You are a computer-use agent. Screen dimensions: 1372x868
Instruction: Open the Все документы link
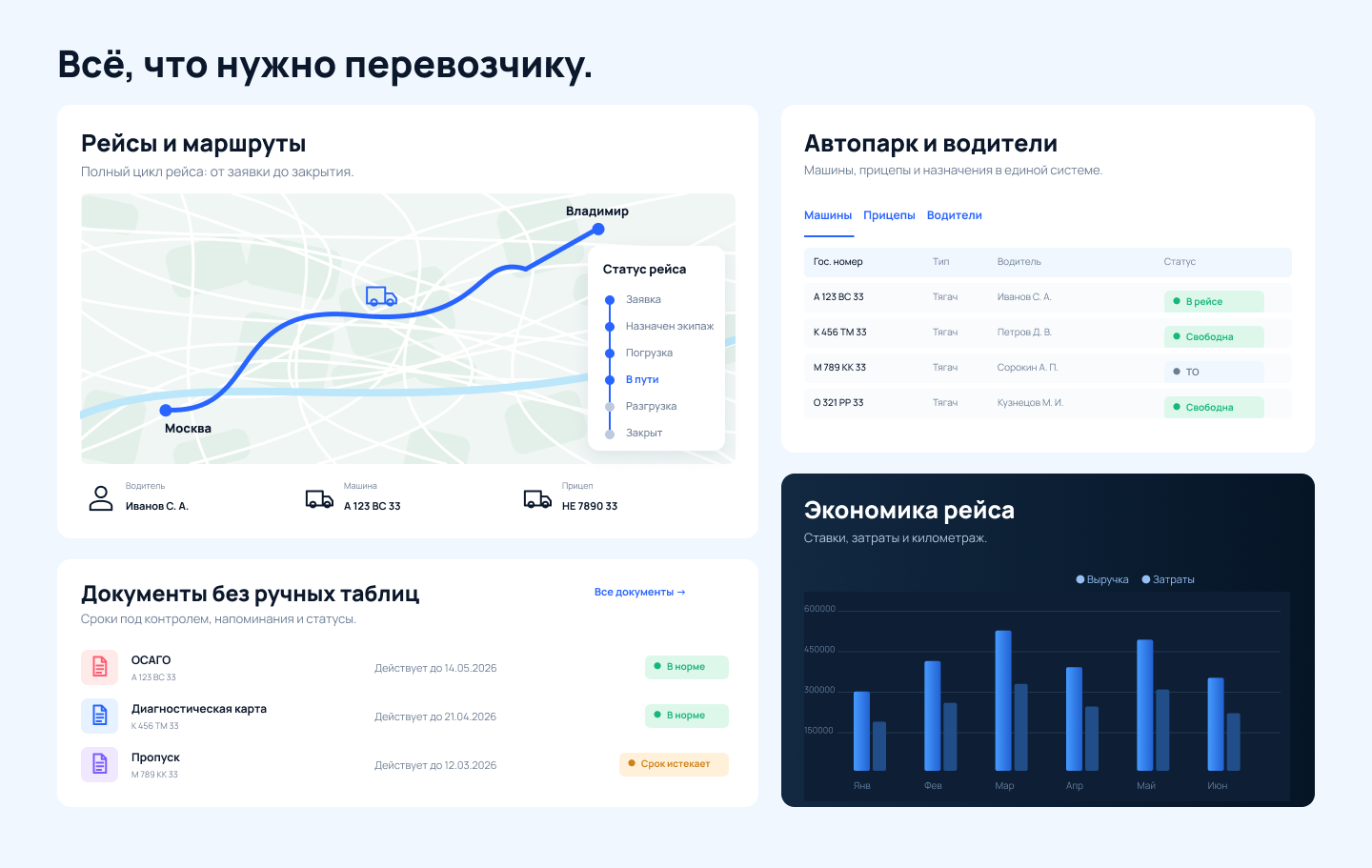(639, 592)
